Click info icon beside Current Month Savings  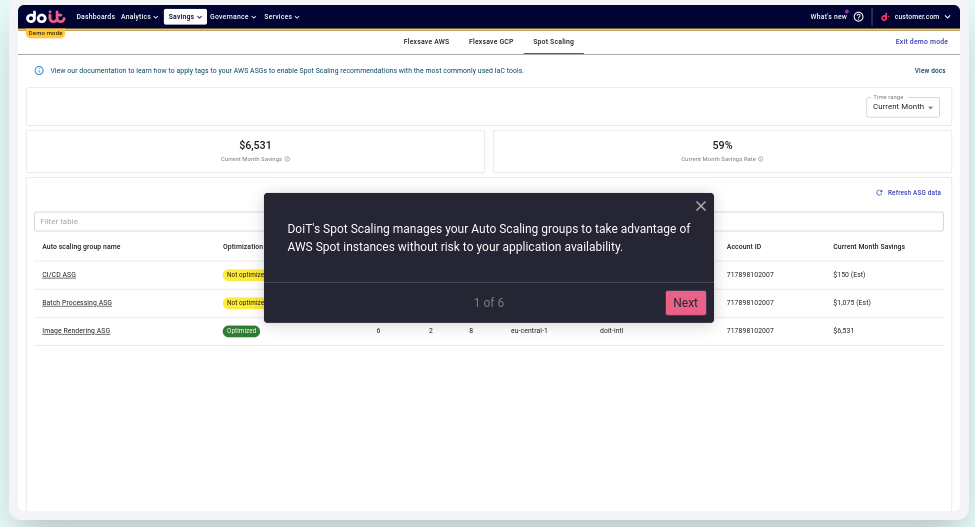[x=287, y=159]
